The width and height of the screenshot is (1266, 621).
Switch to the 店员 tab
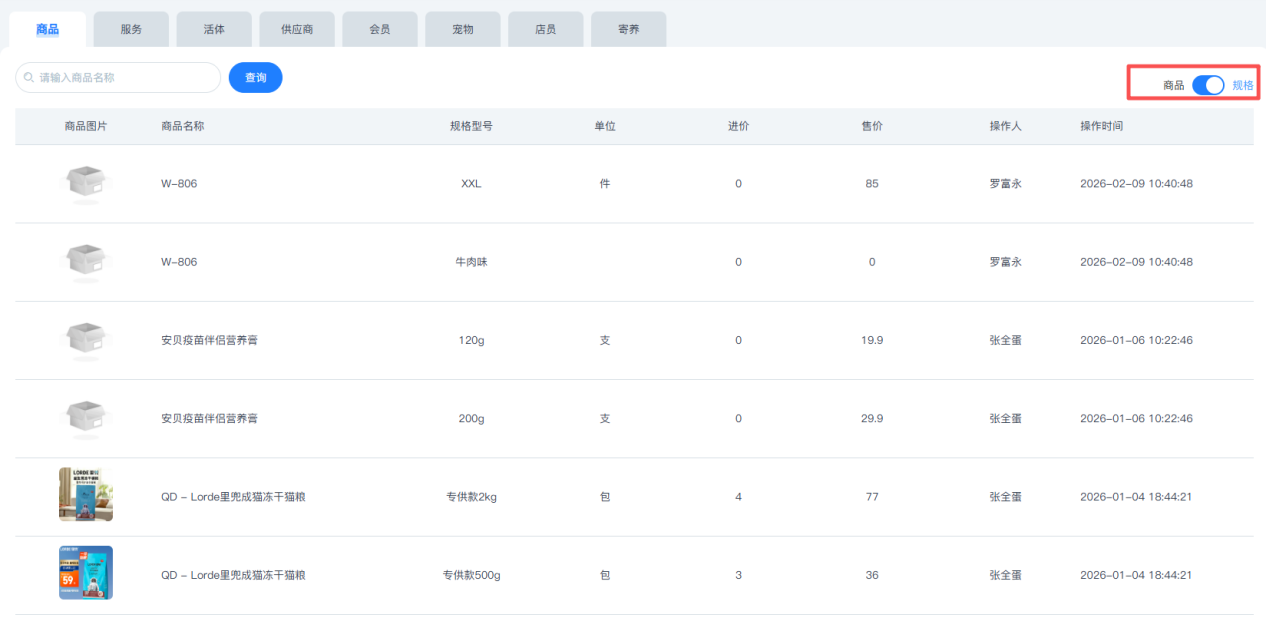[546, 29]
